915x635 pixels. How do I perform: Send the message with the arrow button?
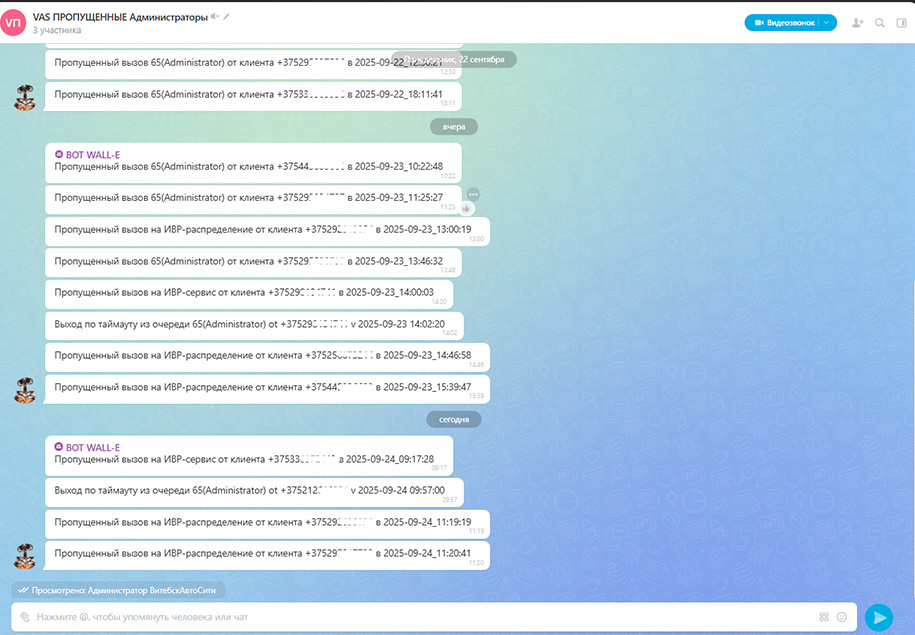click(878, 617)
